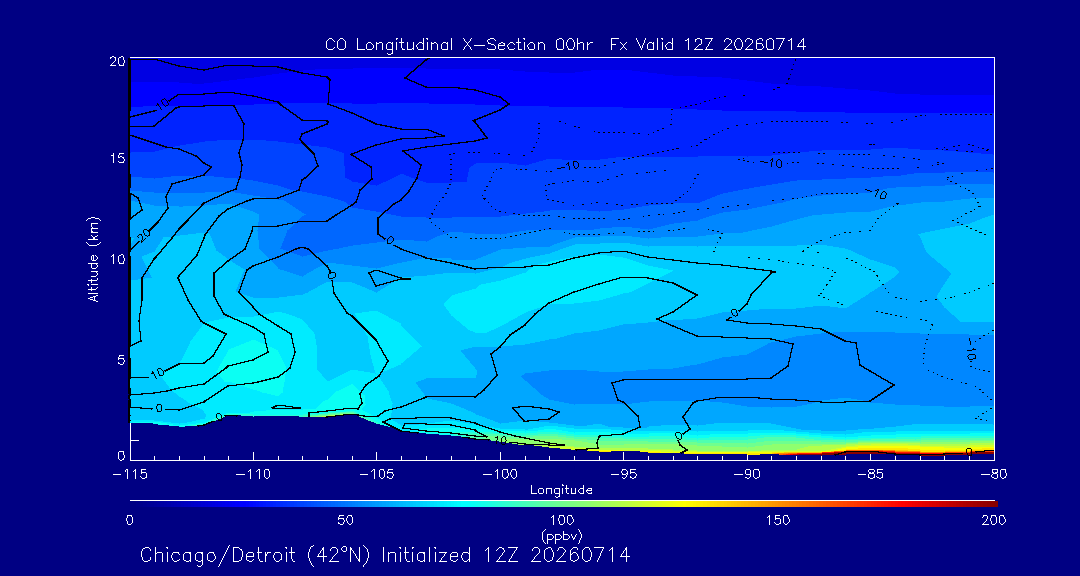Click the Longitude axis label
Image resolution: width=1080 pixels, height=576 pixels.
(x=561, y=490)
